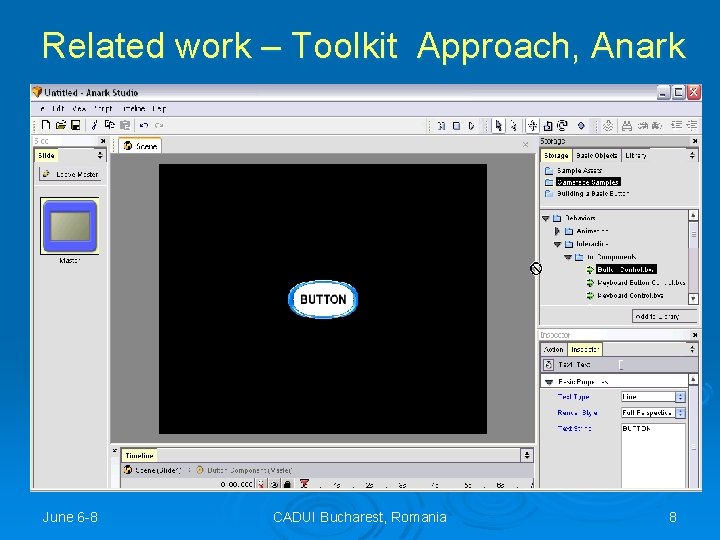
Task: Expand the Animation tree folder
Action: 557,231
